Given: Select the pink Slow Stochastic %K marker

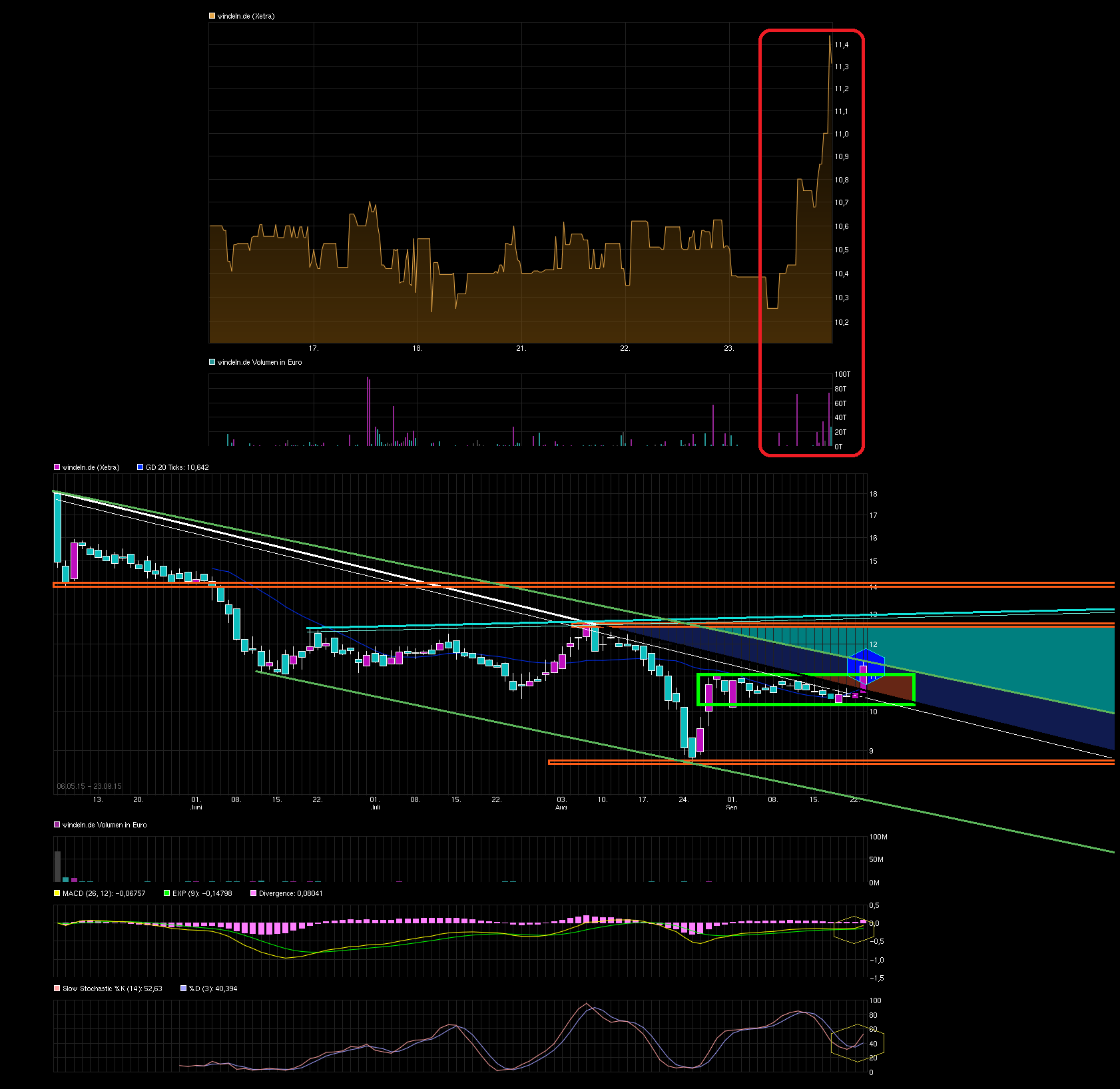Looking at the screenshot, I should tap(57, 989).
